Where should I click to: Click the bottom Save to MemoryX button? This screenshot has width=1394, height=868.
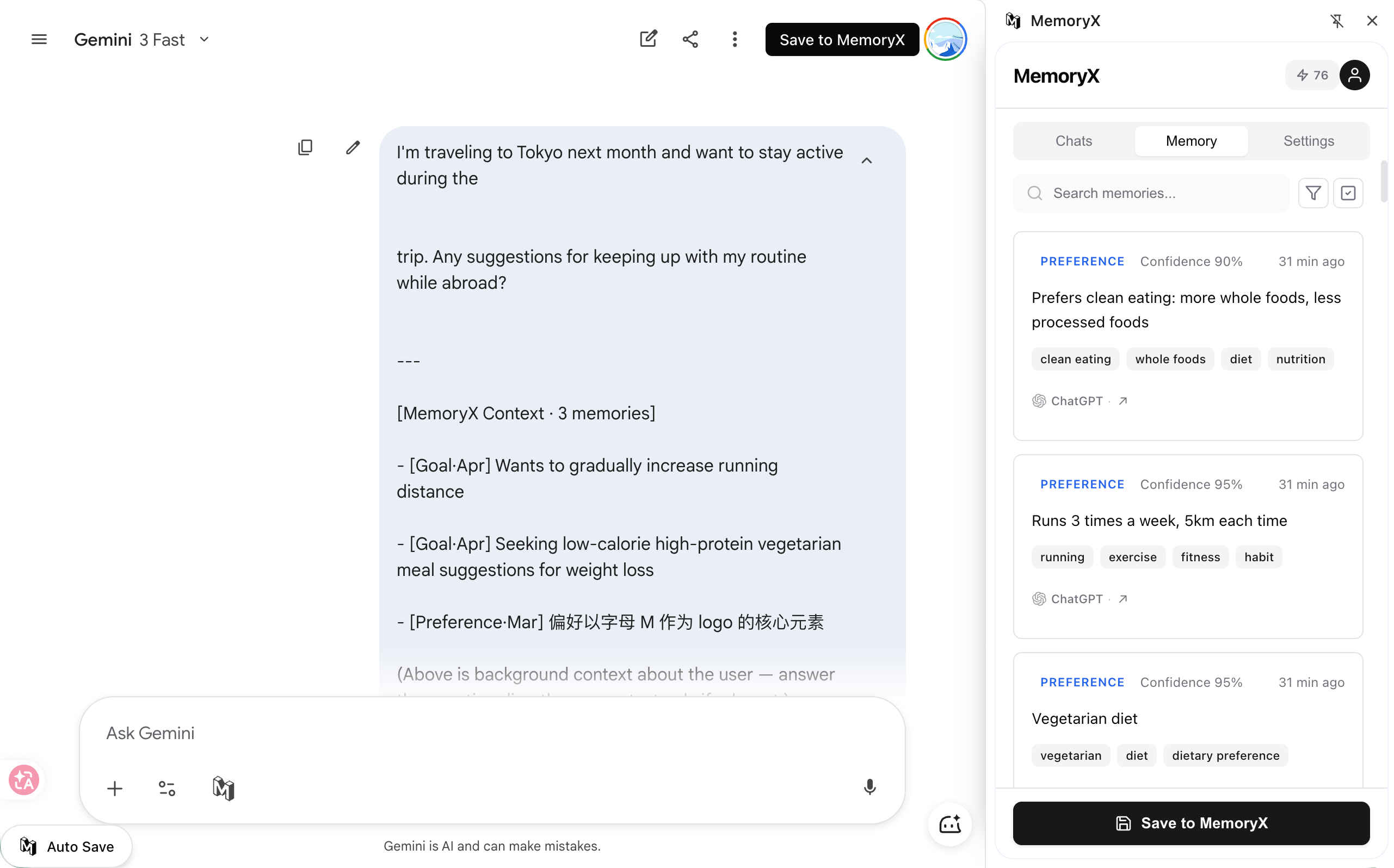coord(1191,823)
